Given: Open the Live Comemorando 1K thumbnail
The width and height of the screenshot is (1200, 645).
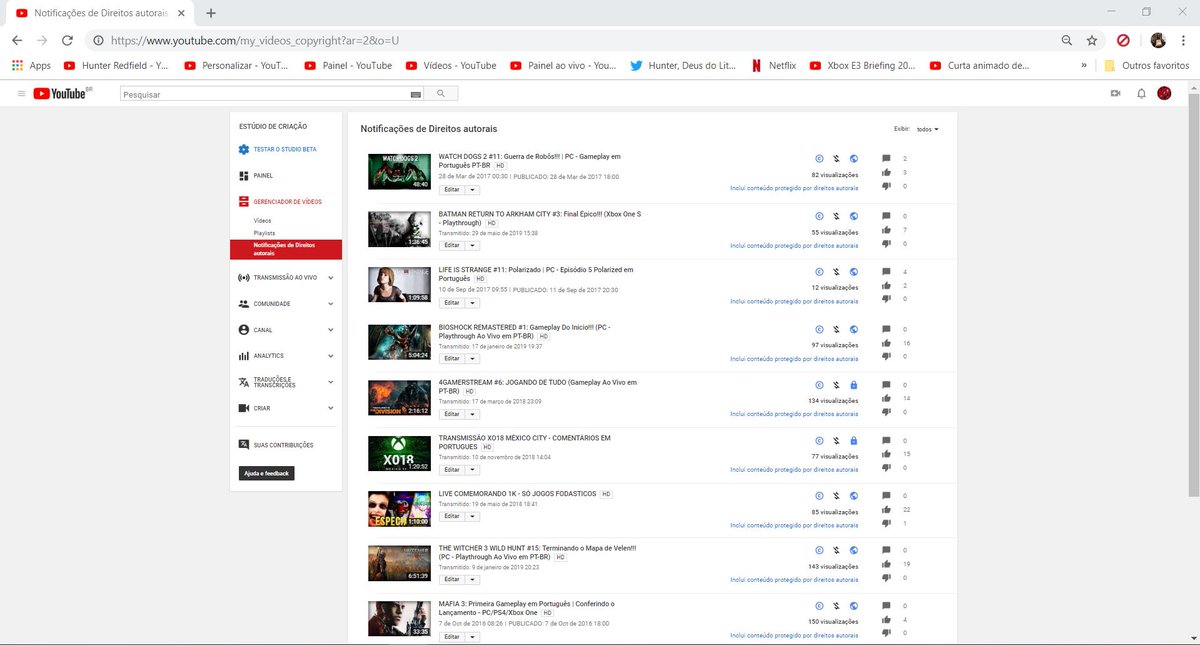Looking at the screenshot, I should click(399, 509).
